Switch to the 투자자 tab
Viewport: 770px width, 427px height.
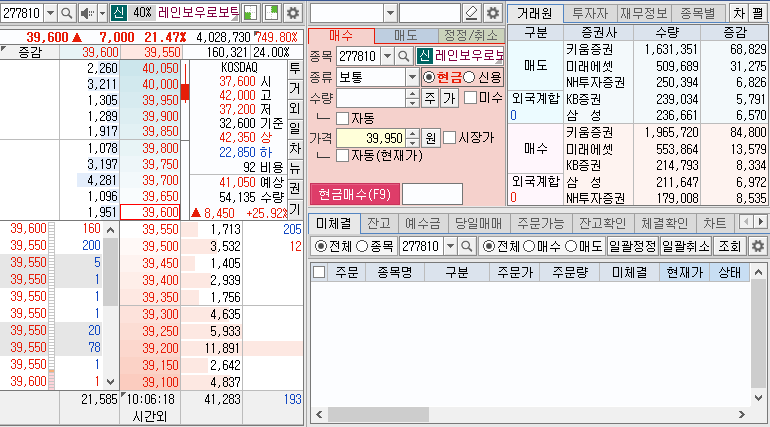coord(590,13)
